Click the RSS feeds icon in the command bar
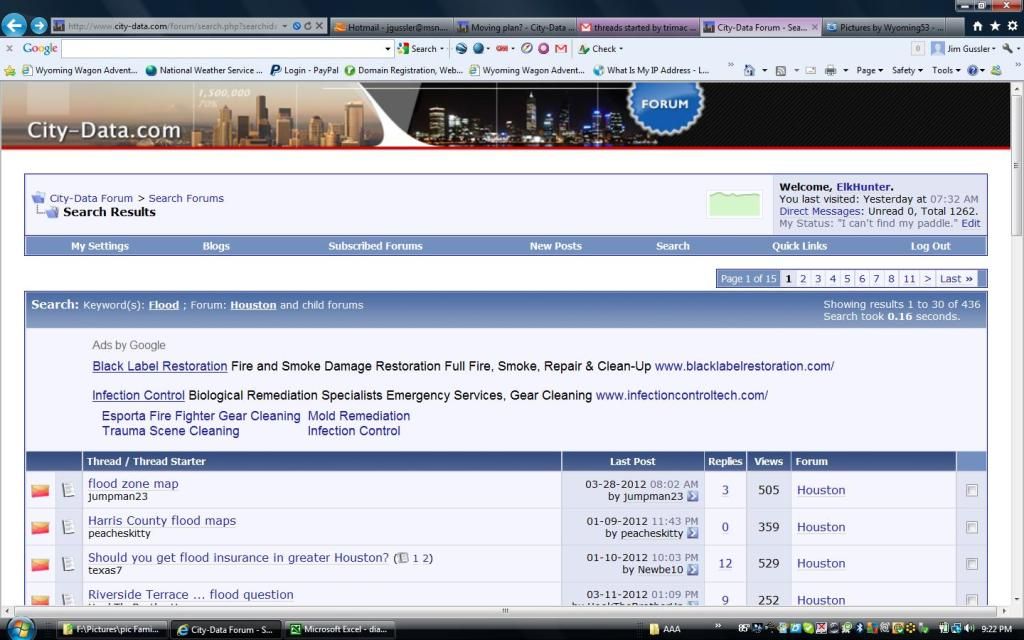Viewport: 1024px width, 640px height. pyautogui.click(x=780, y=70)
